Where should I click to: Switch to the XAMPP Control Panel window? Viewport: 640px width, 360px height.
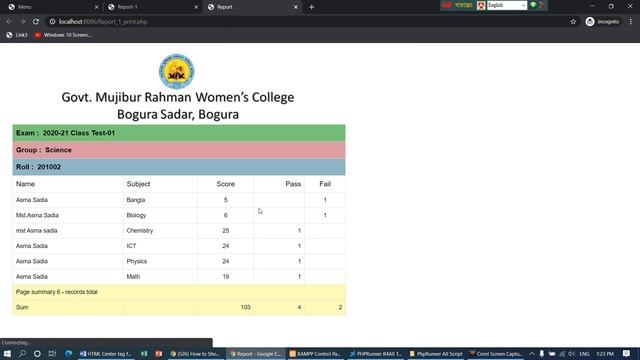click(315, 353)
